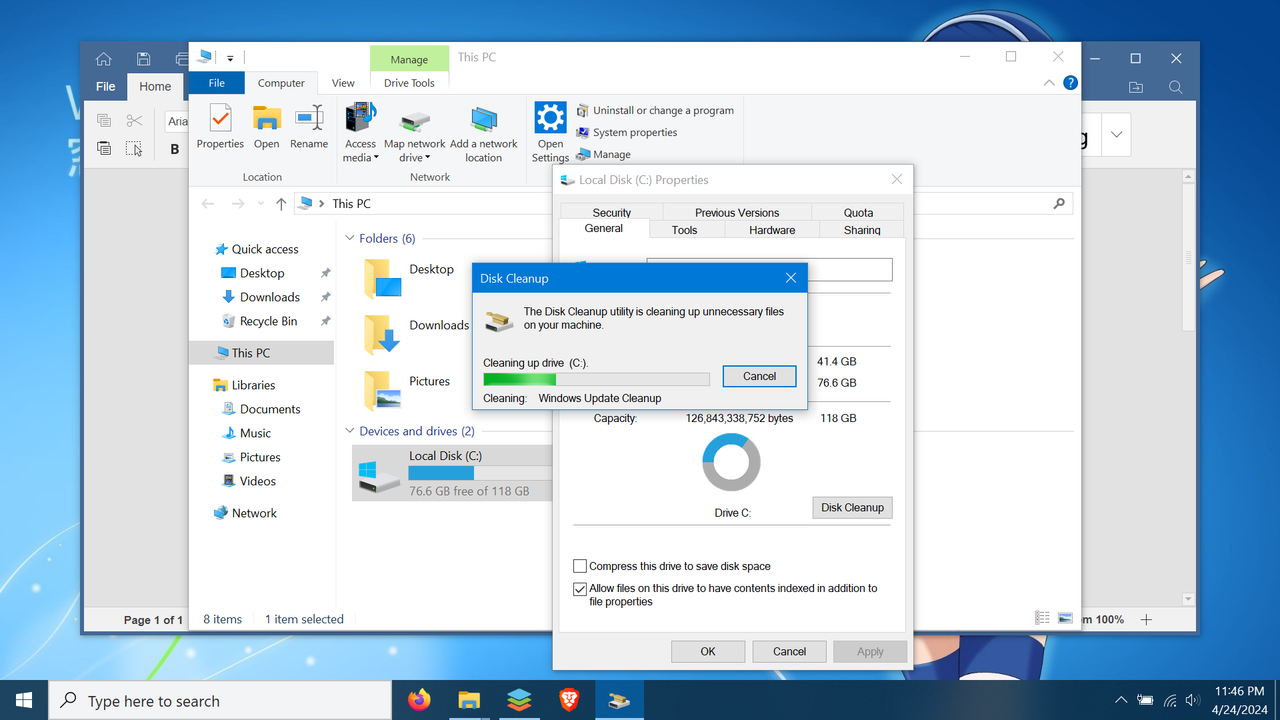The image size is (1280, 720).
Task: Open the Security tab in Properties
Action: pyautogui.click(x=612, y=212)
